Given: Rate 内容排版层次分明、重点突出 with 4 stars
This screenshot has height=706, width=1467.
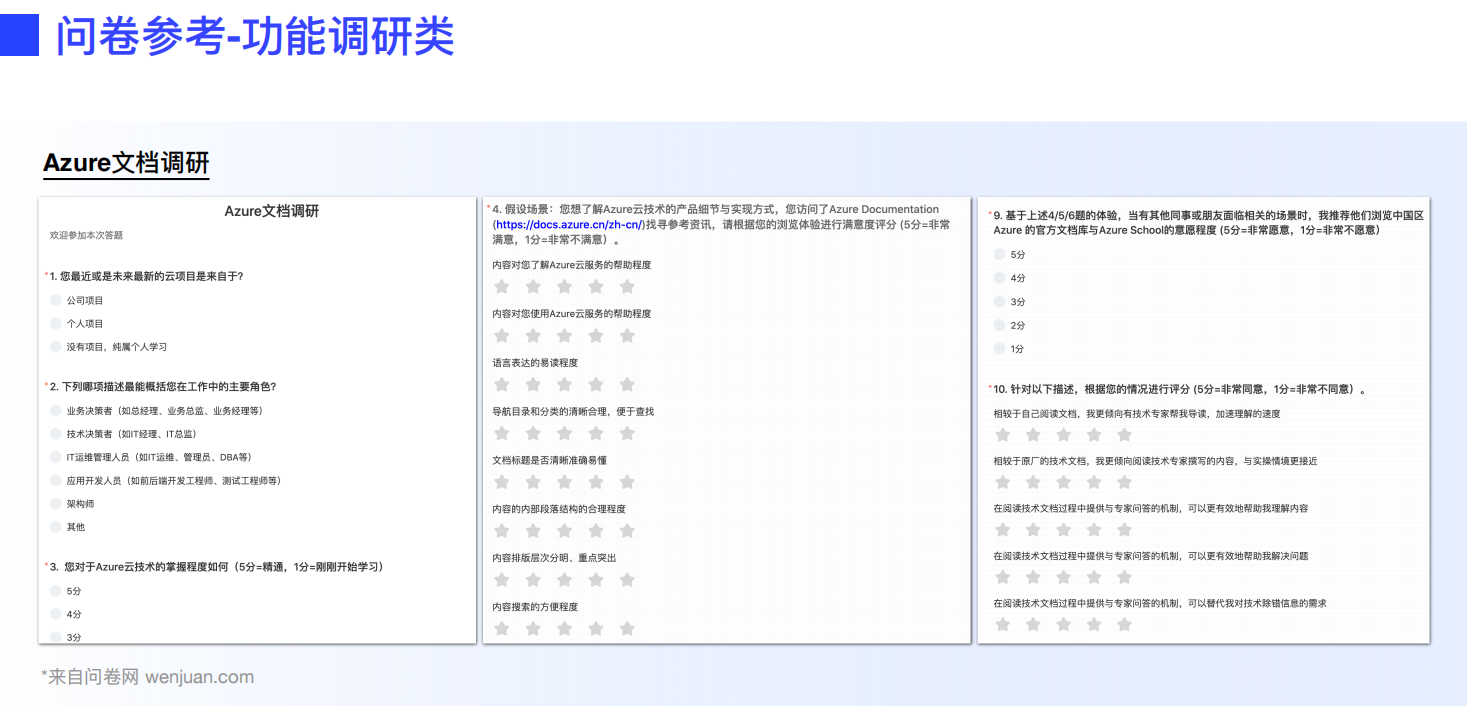Looking at the screenshot, I should (x=597, y=579).
